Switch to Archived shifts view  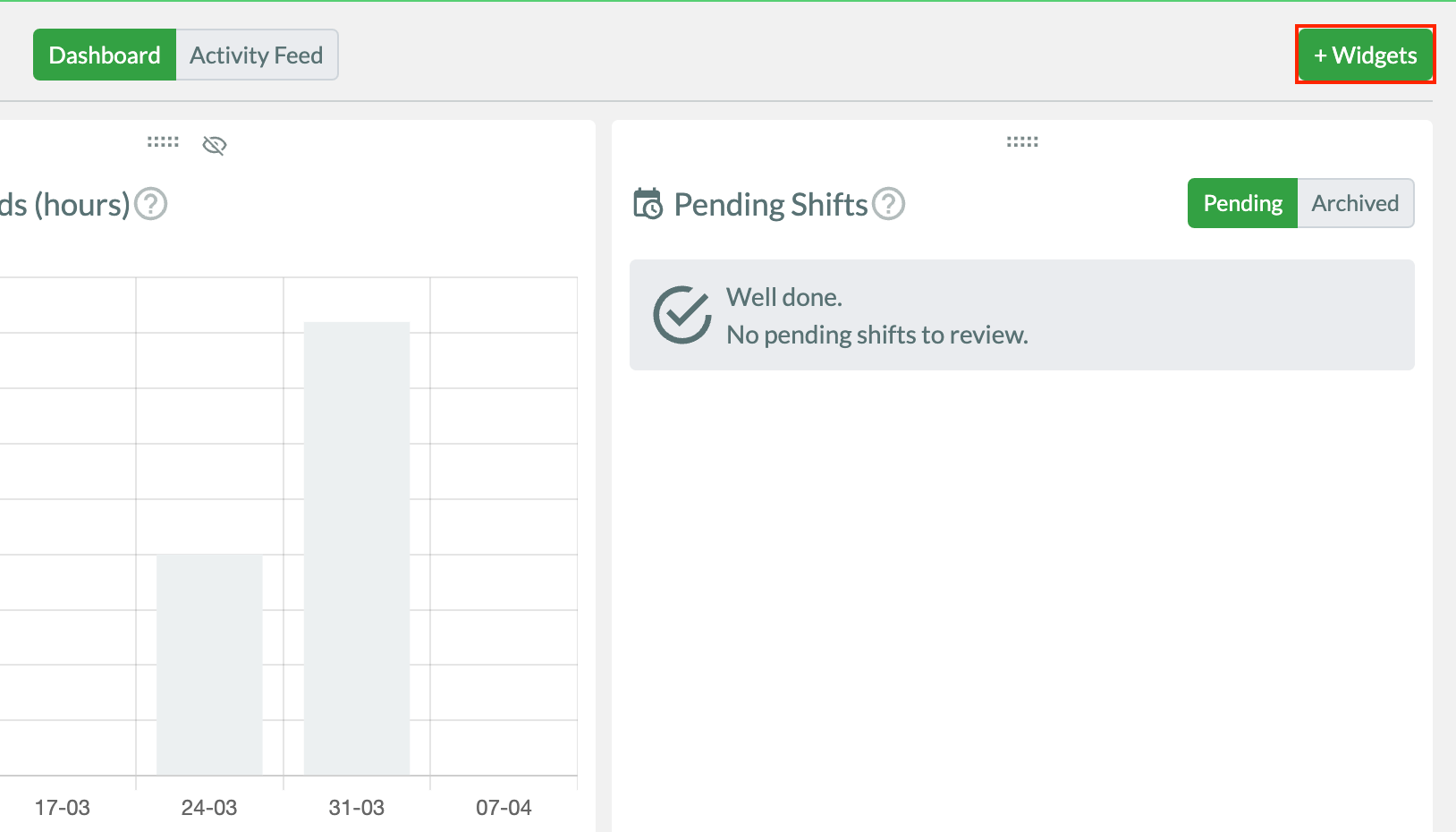pyautogui.click(x=1355, y=204)
